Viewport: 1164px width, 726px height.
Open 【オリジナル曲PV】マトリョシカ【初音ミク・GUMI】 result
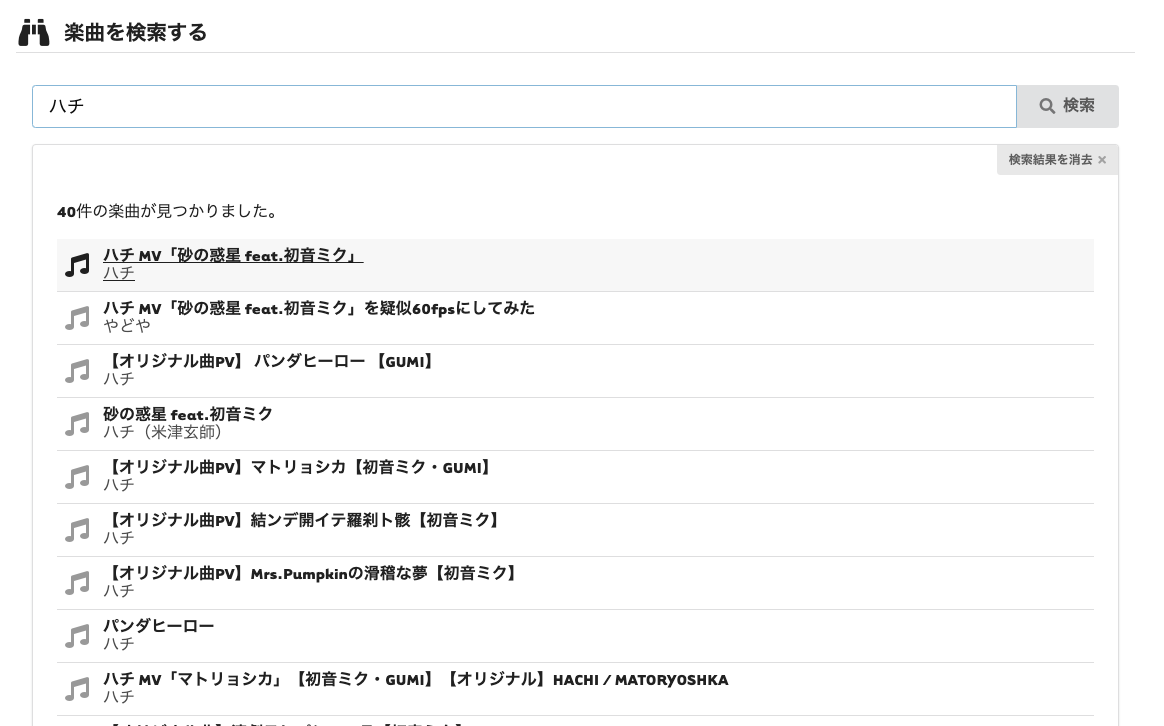click(575, 477)
